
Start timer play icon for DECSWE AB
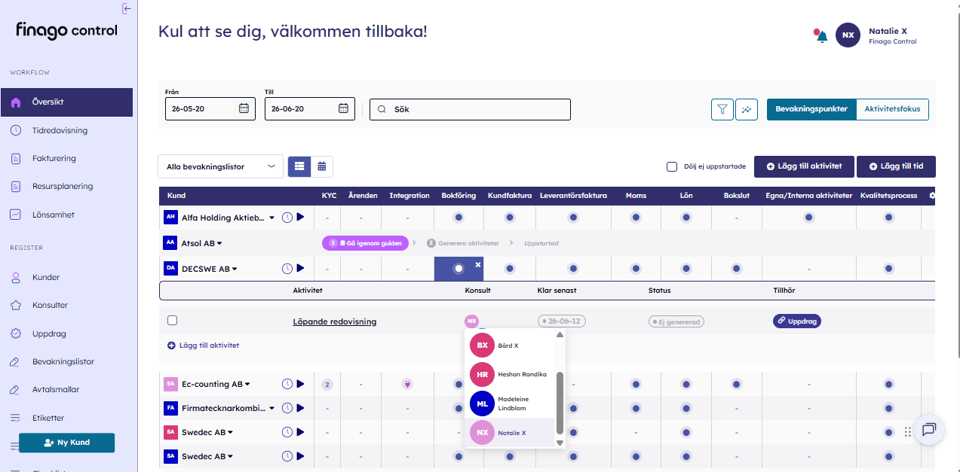(300, 268)
